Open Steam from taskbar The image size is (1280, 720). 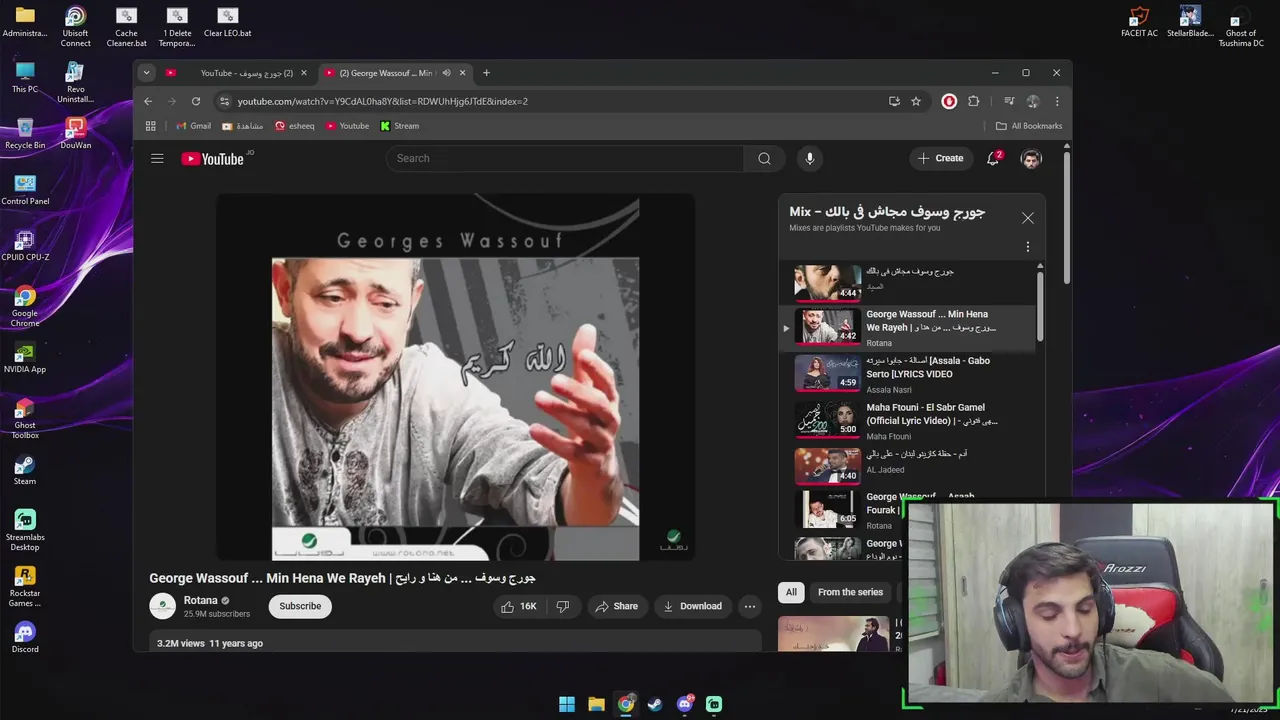[x=655, y=704]
